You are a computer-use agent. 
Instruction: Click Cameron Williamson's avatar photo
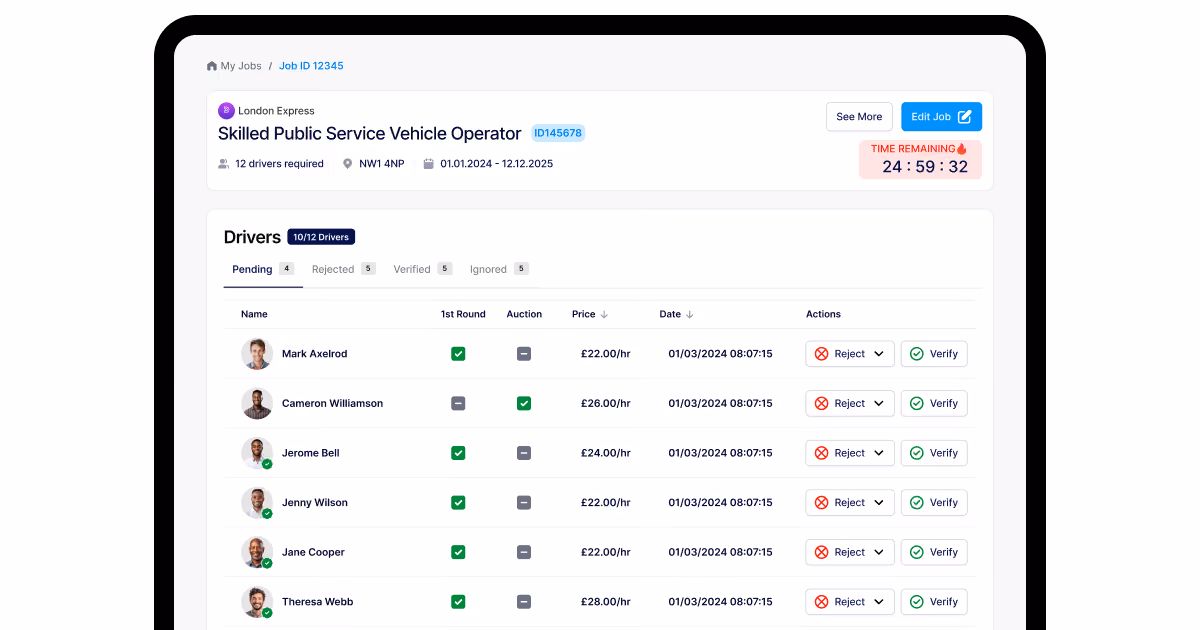coord(257,404)
